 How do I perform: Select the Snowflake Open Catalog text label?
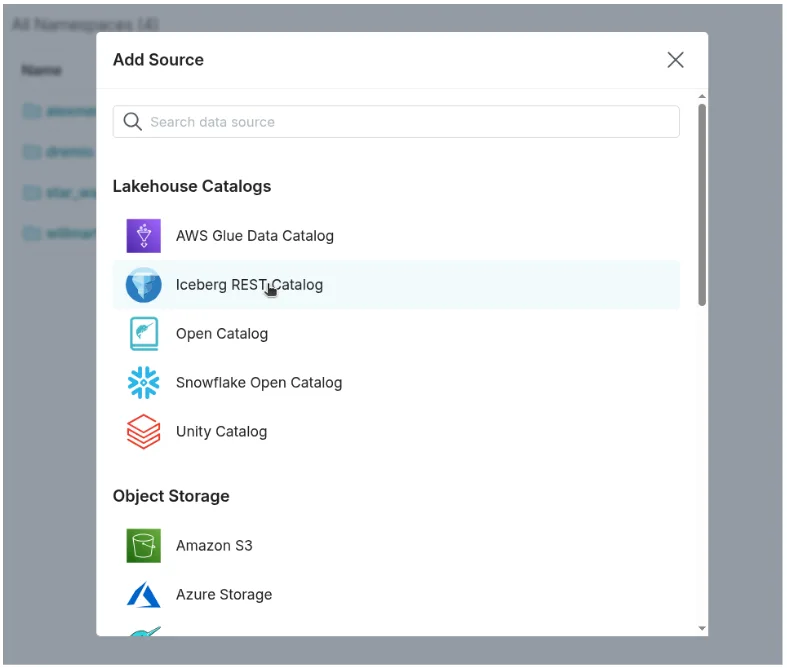pyautogui.click(x=258, y=383)
